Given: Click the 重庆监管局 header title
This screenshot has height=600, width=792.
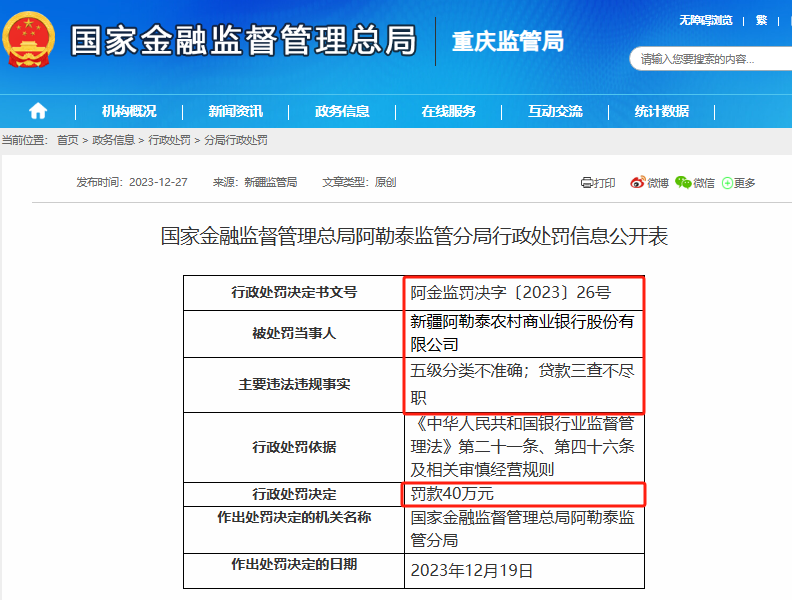Looking at the screenshot, I should 507,41.
